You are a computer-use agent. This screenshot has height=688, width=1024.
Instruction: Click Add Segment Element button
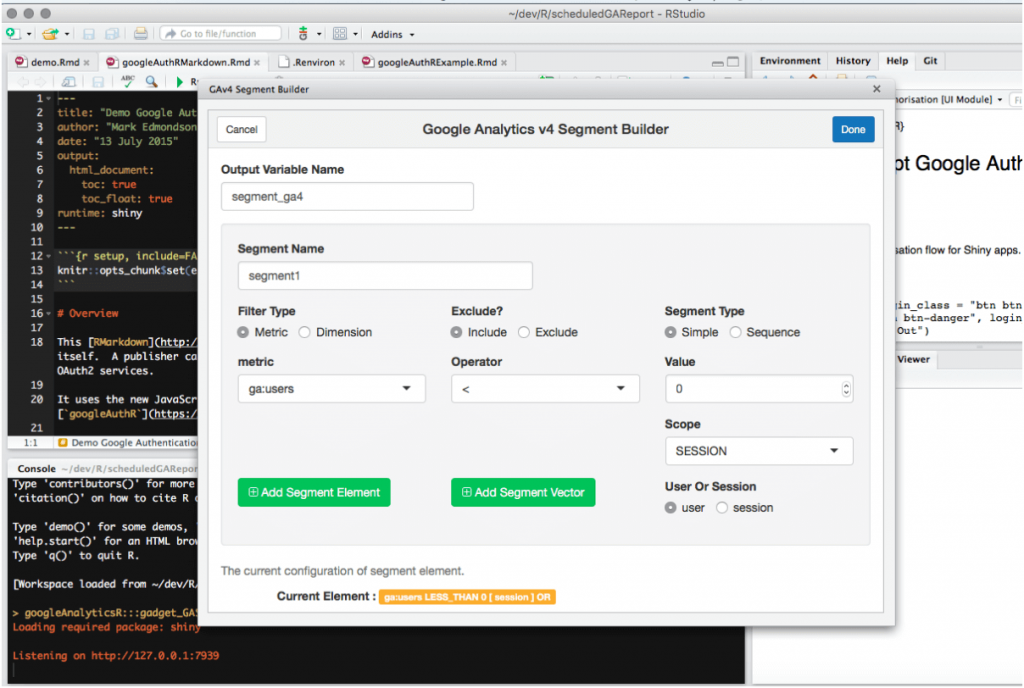click(314, 492)
